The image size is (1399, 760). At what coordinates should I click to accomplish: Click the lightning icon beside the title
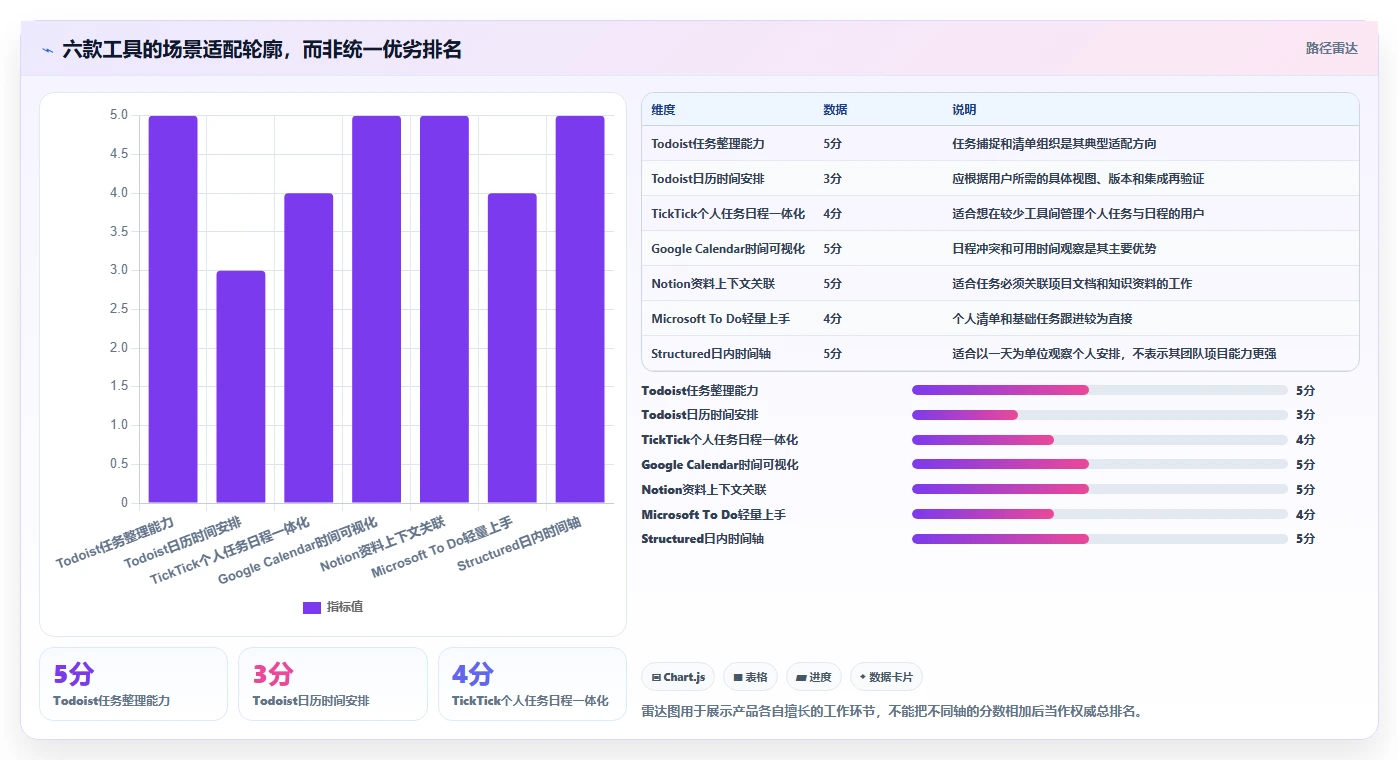48,50
